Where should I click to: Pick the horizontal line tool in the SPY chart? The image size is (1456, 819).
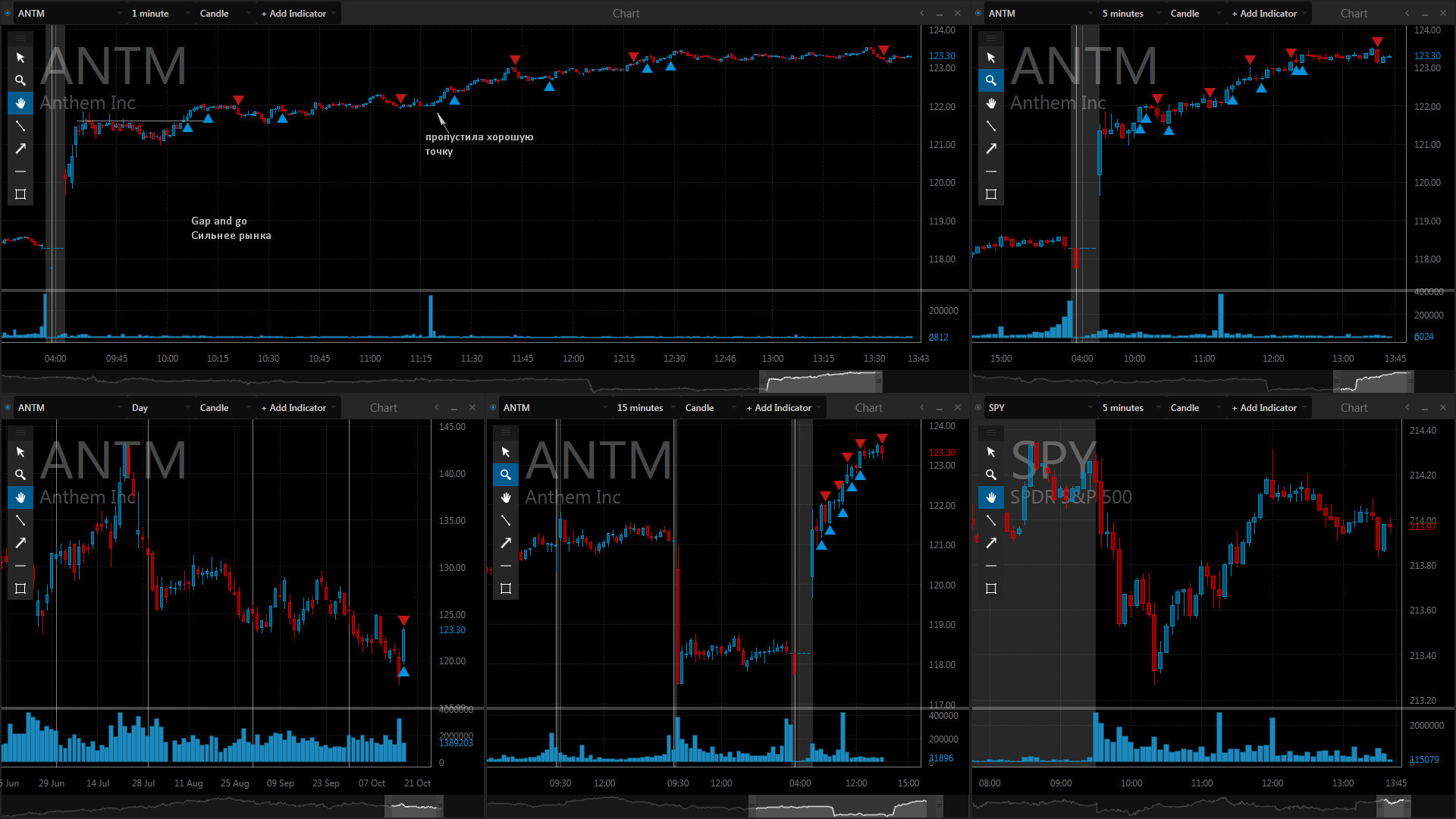991,566
